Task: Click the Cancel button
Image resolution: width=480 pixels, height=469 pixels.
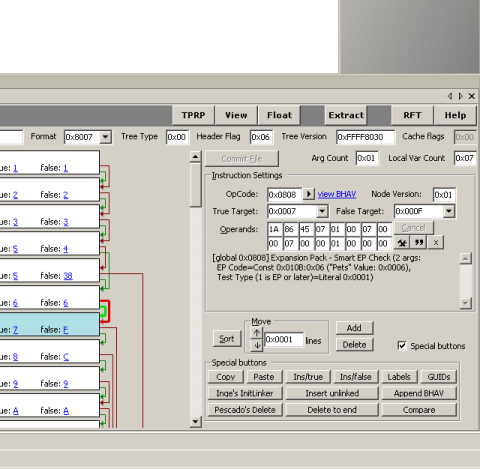Action: 413,228
